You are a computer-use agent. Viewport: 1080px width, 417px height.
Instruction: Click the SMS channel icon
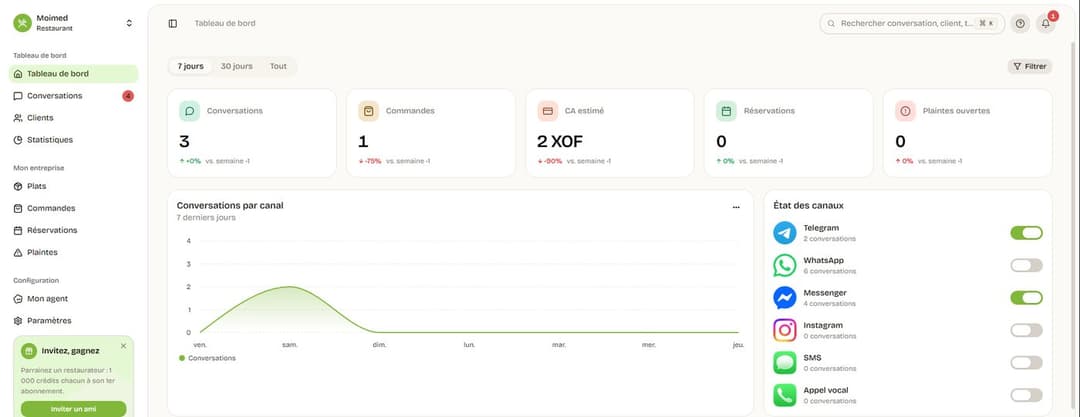(785, 363)
